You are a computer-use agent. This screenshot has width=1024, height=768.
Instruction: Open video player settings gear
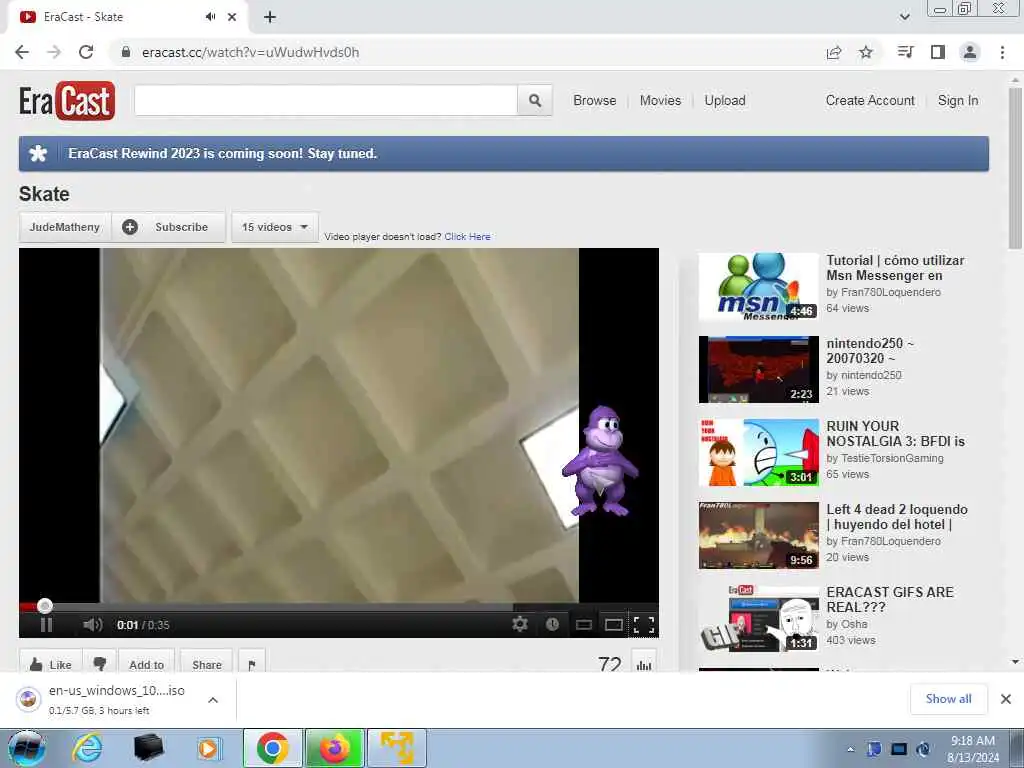click(x=520, y=624)
